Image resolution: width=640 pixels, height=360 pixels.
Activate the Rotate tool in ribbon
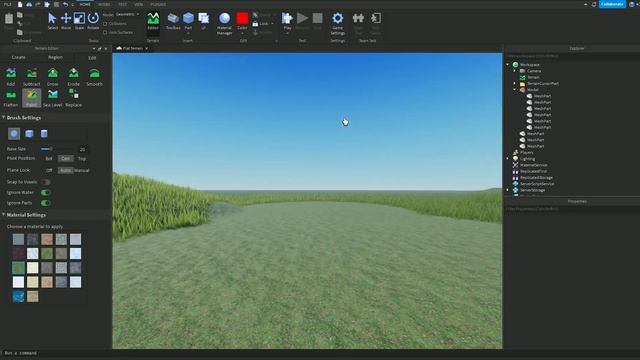[x=93, y=21]
